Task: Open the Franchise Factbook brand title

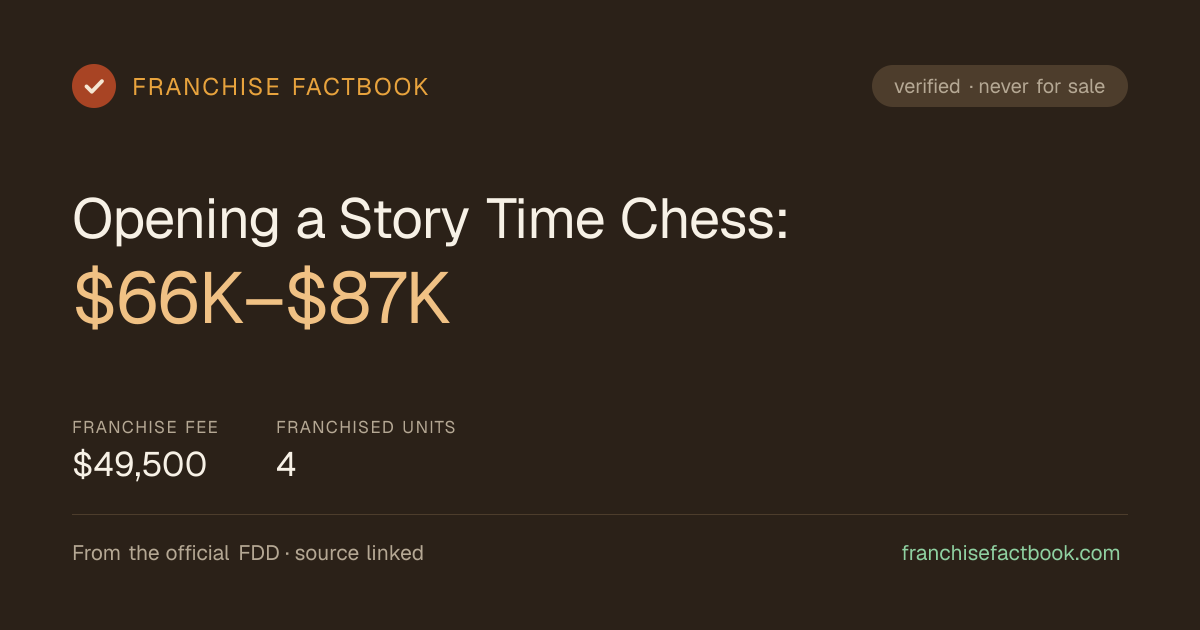Action: coord(280,87)
